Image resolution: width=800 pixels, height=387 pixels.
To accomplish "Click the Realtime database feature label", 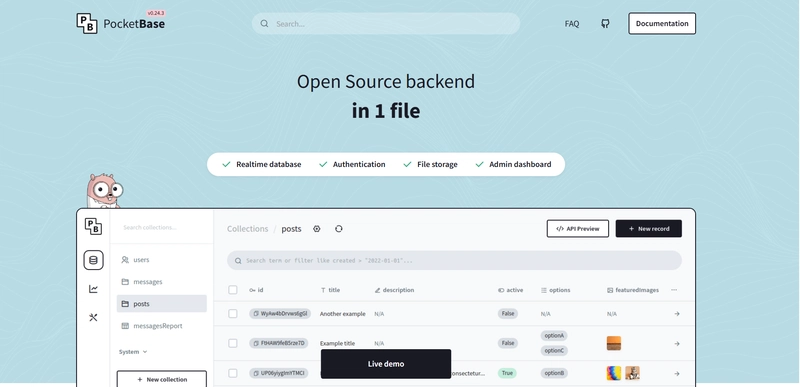I will 268,164.
